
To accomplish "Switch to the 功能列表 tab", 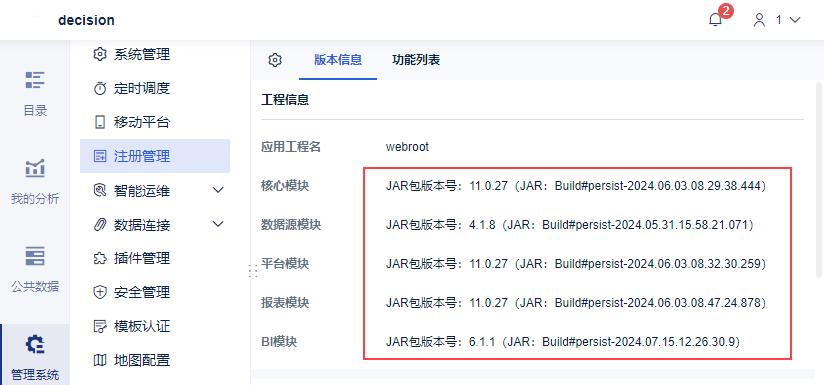I will (416, 60).
